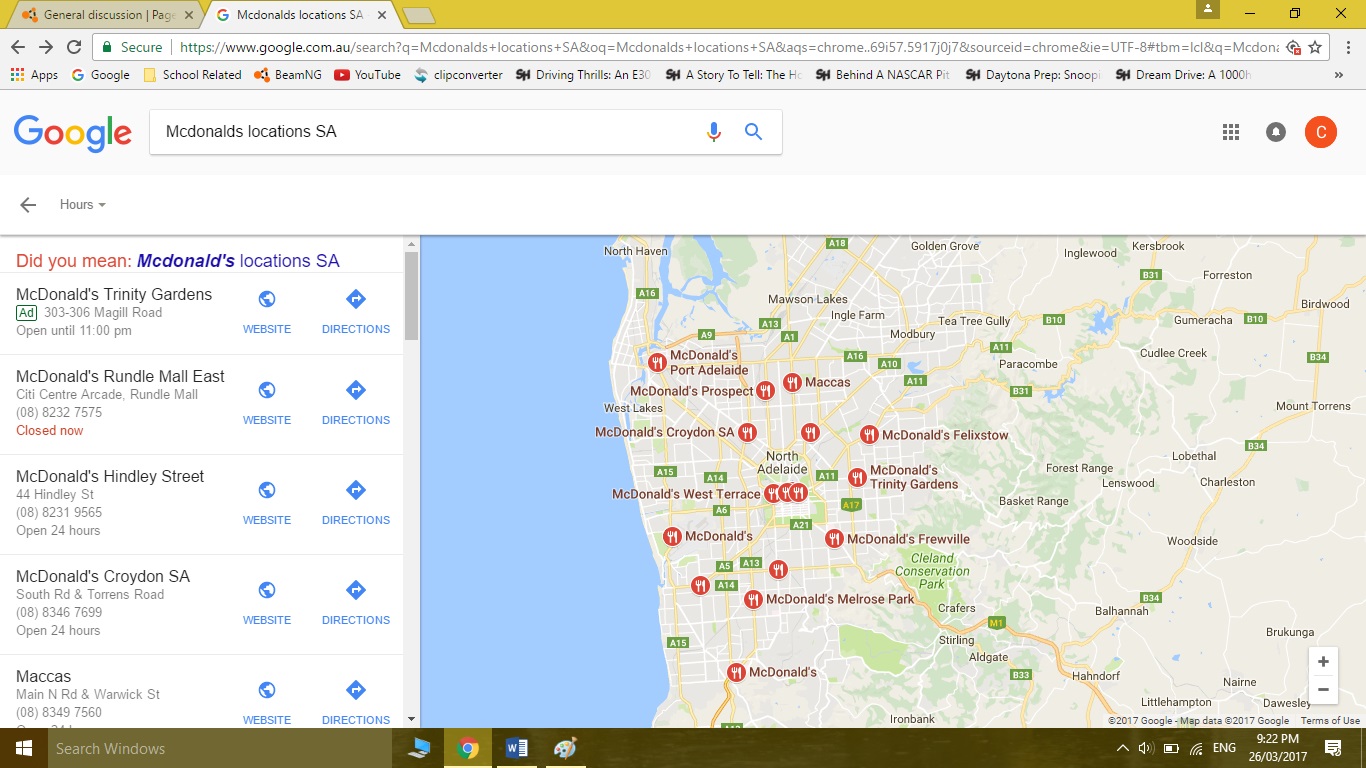1366x768 pixels.
Task: Bookmark page with the star icon
Action: [x=1316, y=47]
